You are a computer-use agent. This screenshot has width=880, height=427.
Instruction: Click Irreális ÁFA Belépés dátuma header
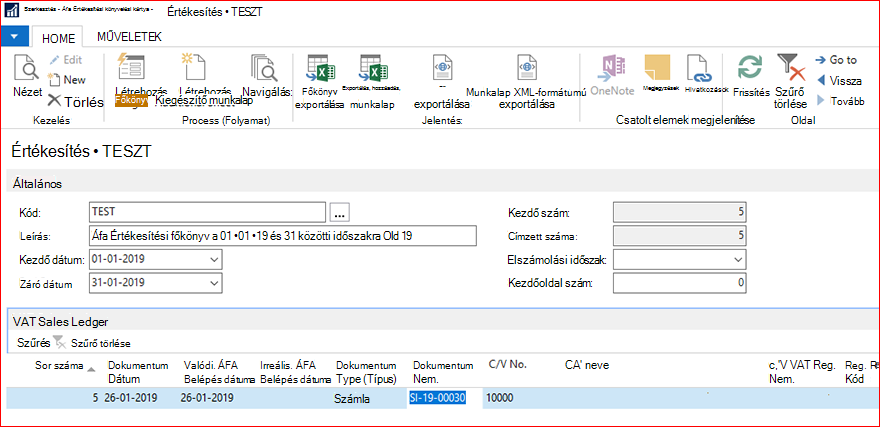(295, 372)
